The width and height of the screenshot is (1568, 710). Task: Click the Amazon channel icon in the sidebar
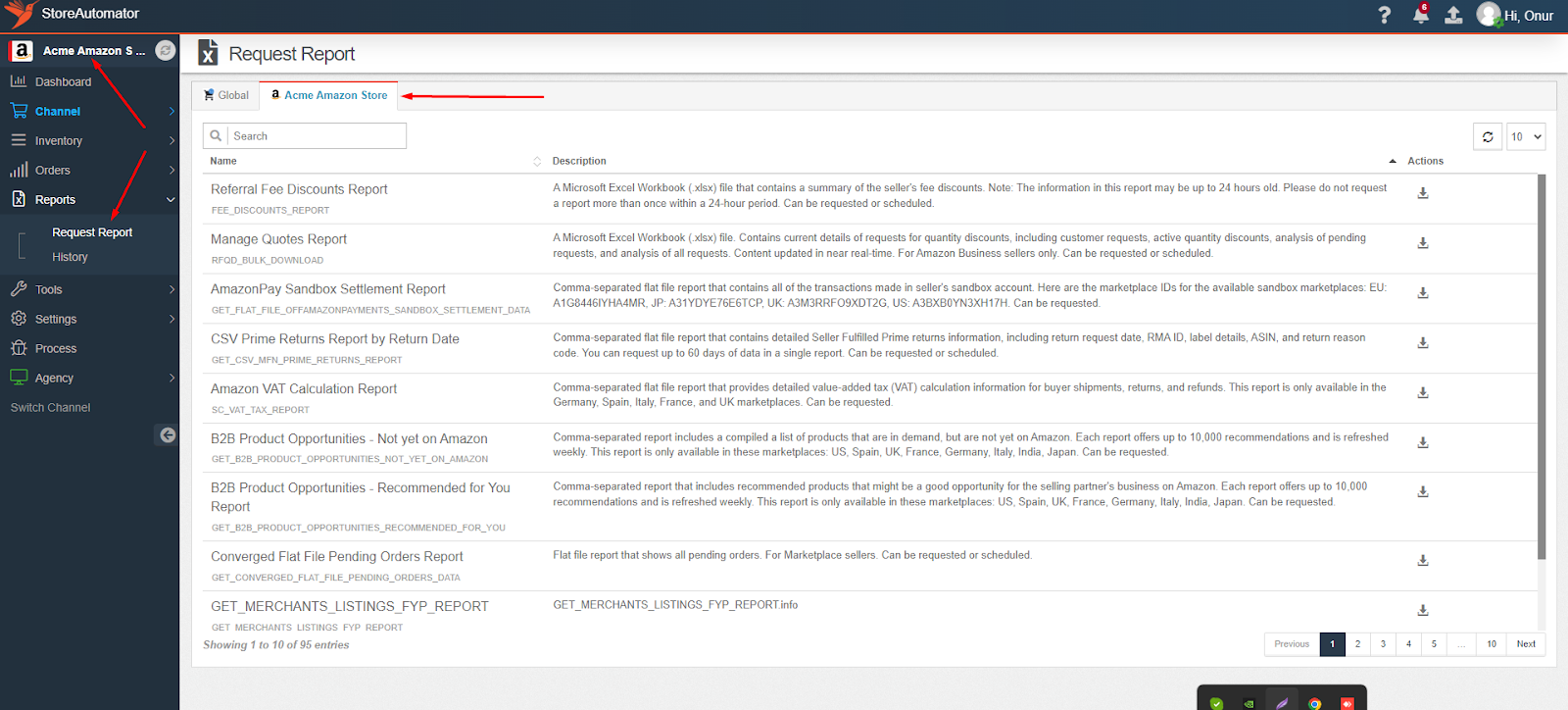point(22,50)
